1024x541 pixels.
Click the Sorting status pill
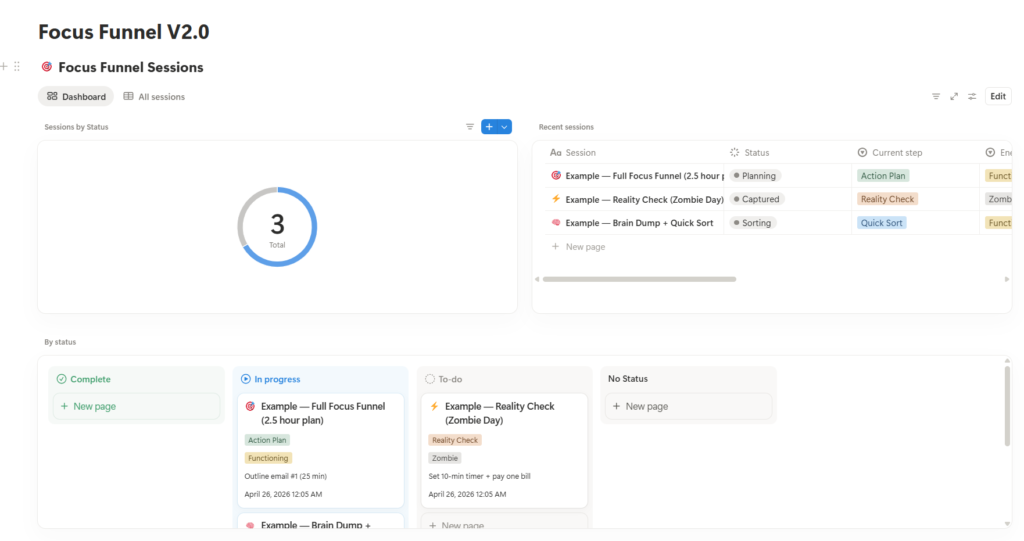pos(752,223)
